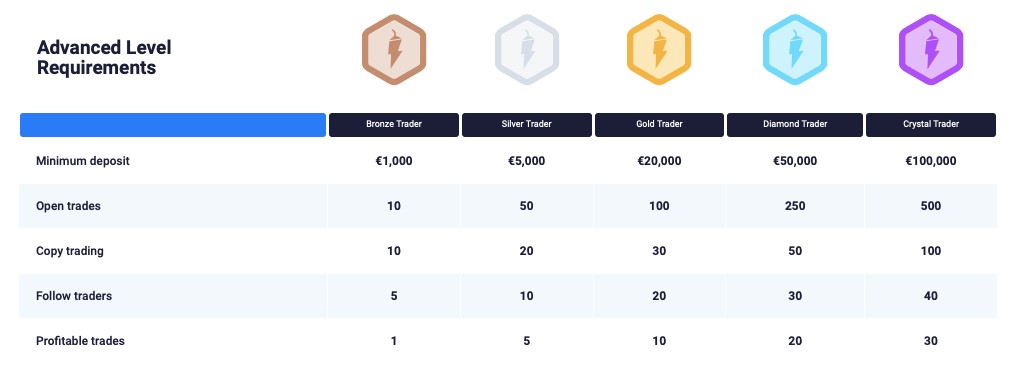Select the Silver Trader column header
The width and height of the screenshot is (1019, 382).
click(x=526, y=125)
